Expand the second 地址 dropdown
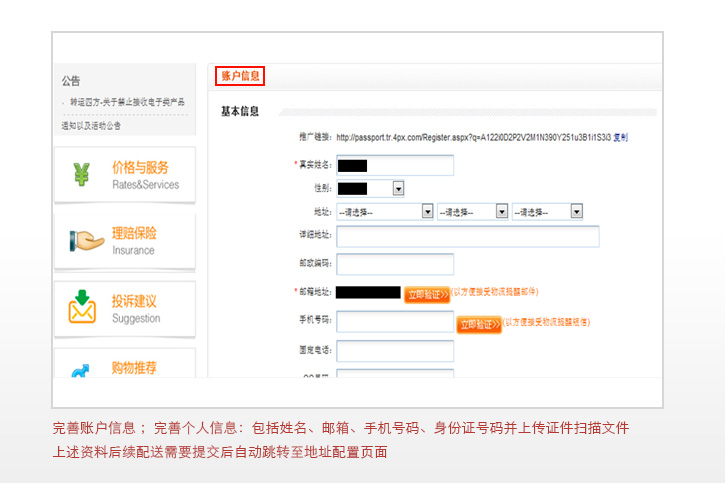 point(501,212)
